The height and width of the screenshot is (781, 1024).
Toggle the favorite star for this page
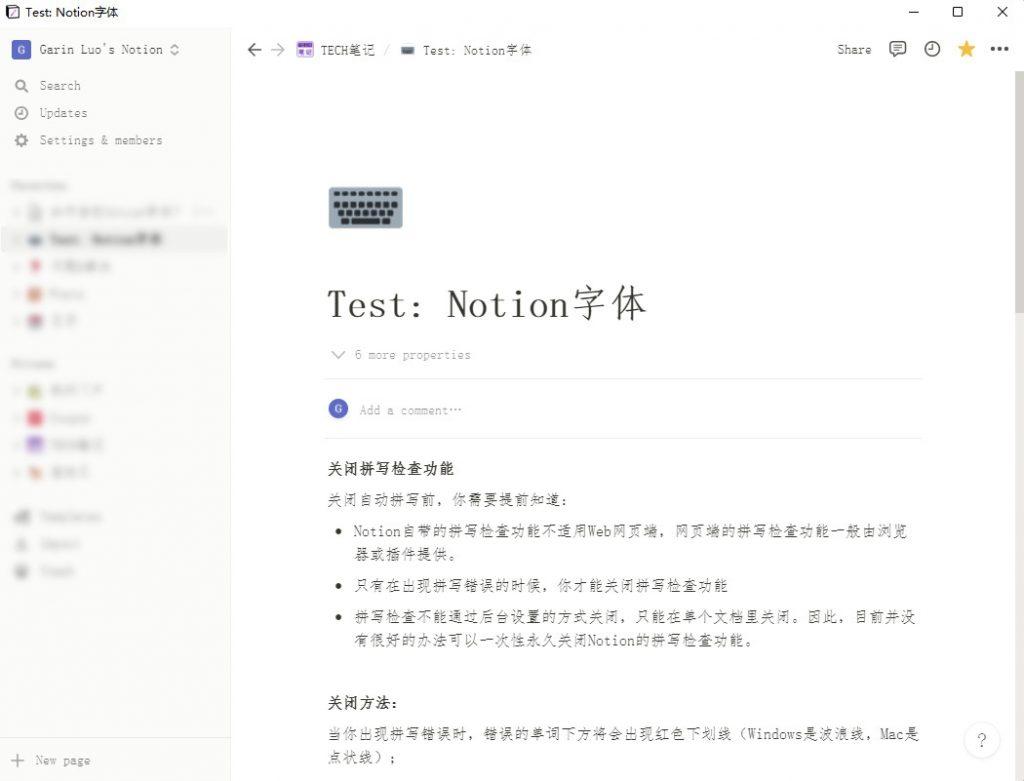tap(966, 48)
